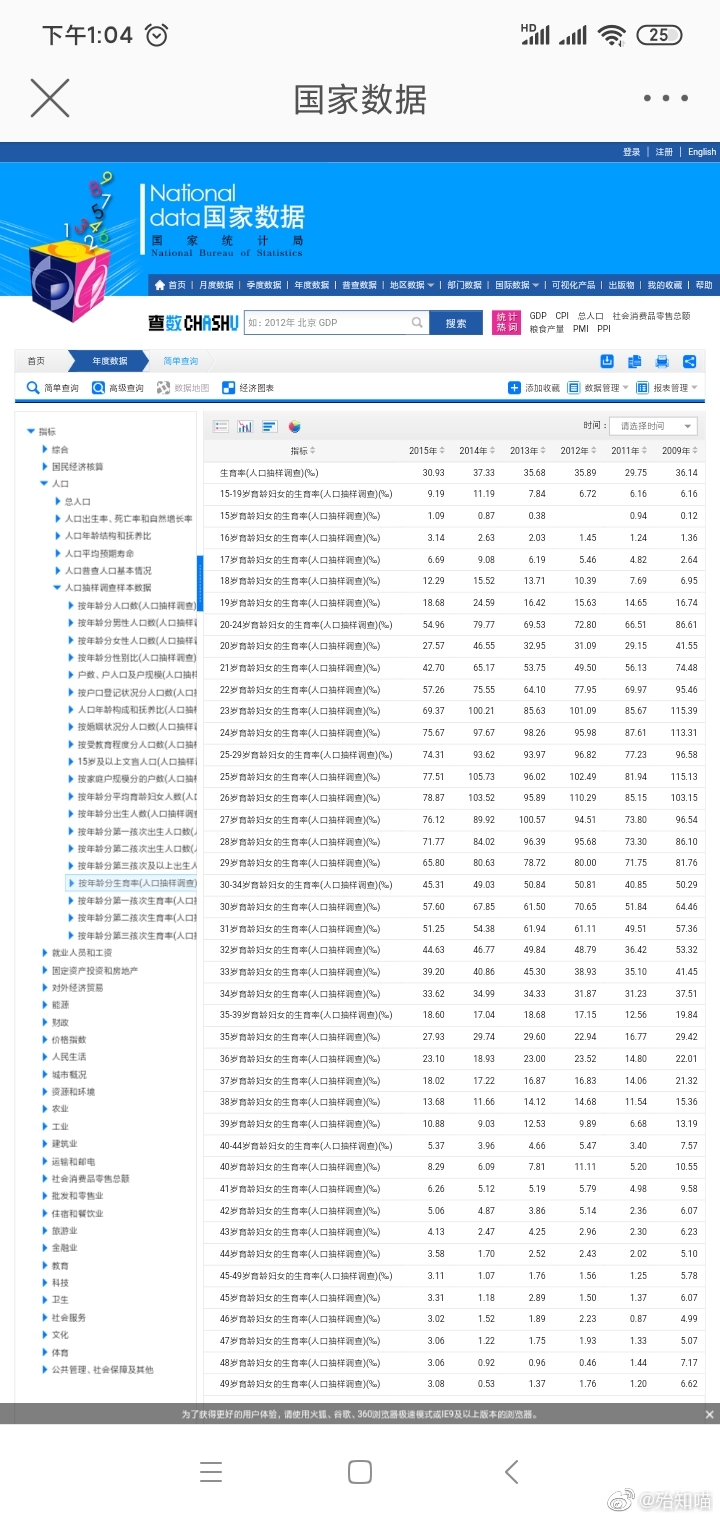The height and width of the screenshot is (1520, 720).
Task: Click the blue share icon
Action: click(x=689, y=362)
